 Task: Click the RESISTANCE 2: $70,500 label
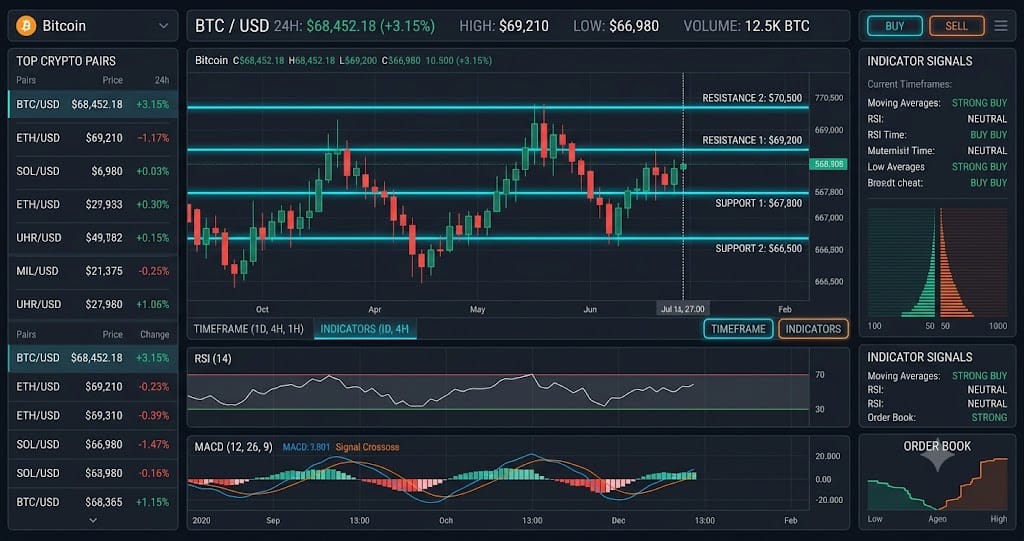pyautogui.click(x=752, y=98)
